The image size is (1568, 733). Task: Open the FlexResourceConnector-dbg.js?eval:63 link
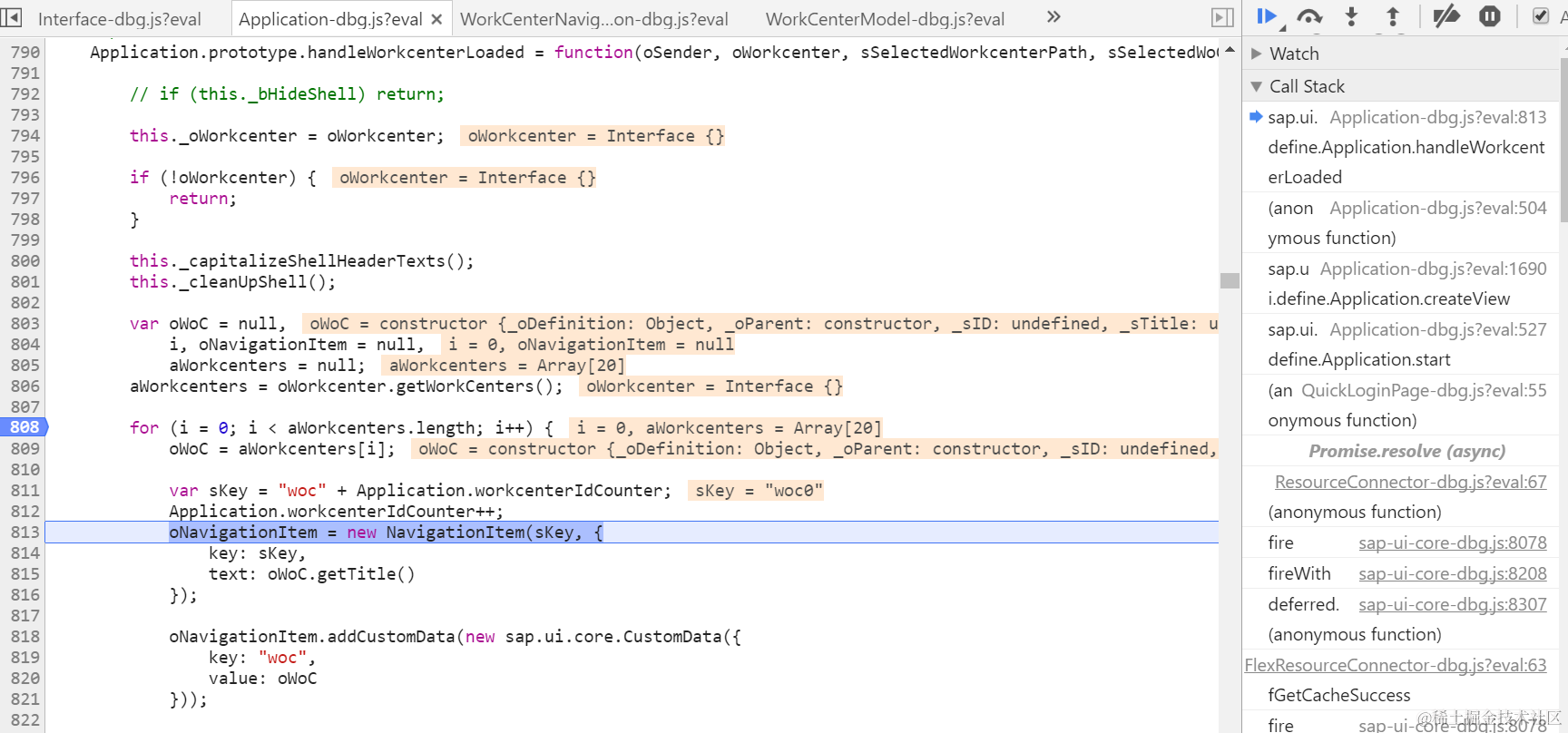[x=1396, y=665]
